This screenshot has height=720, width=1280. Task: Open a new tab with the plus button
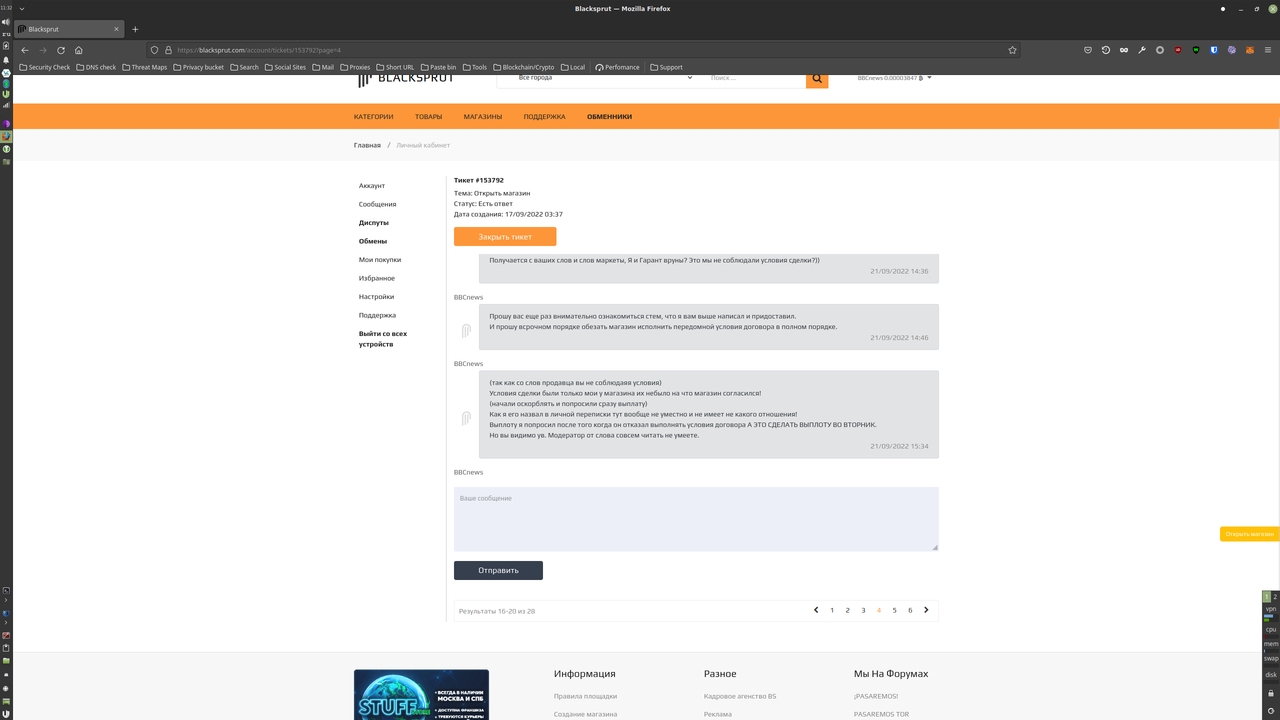[x=135, y=29]
